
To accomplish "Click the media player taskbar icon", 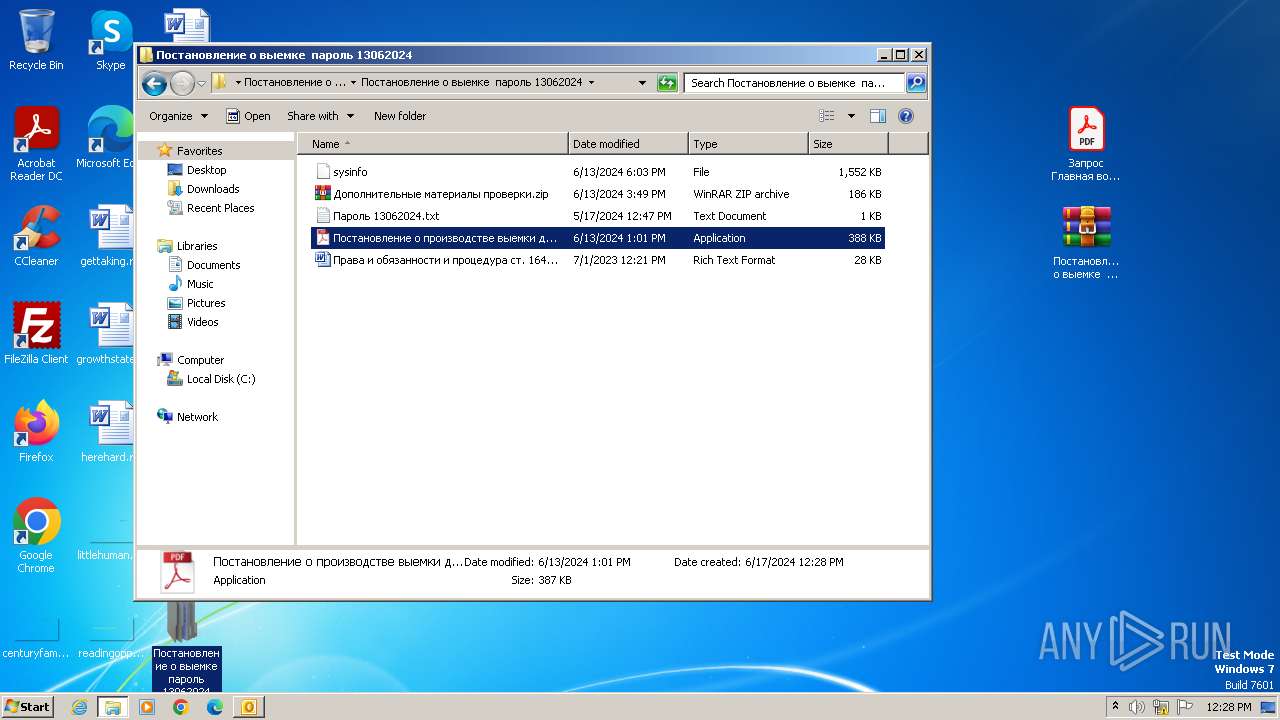I will click(x=147, y=707).
